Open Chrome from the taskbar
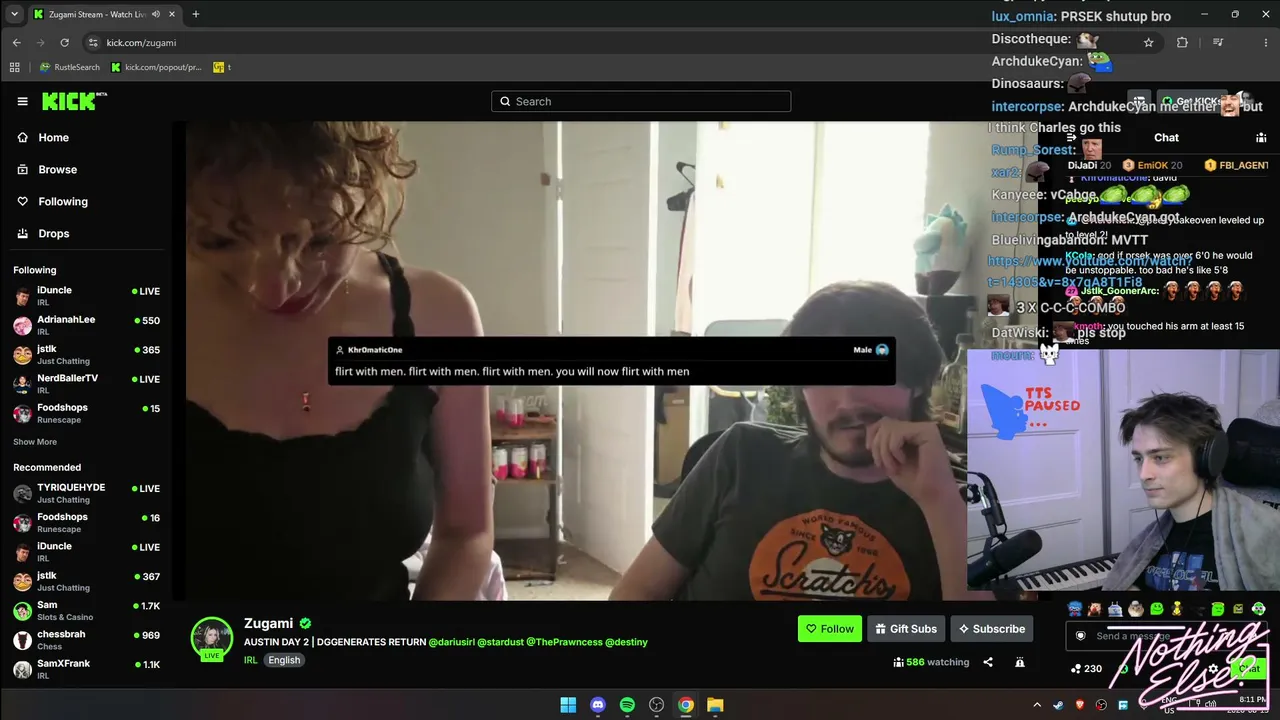 tap(686, 705)
